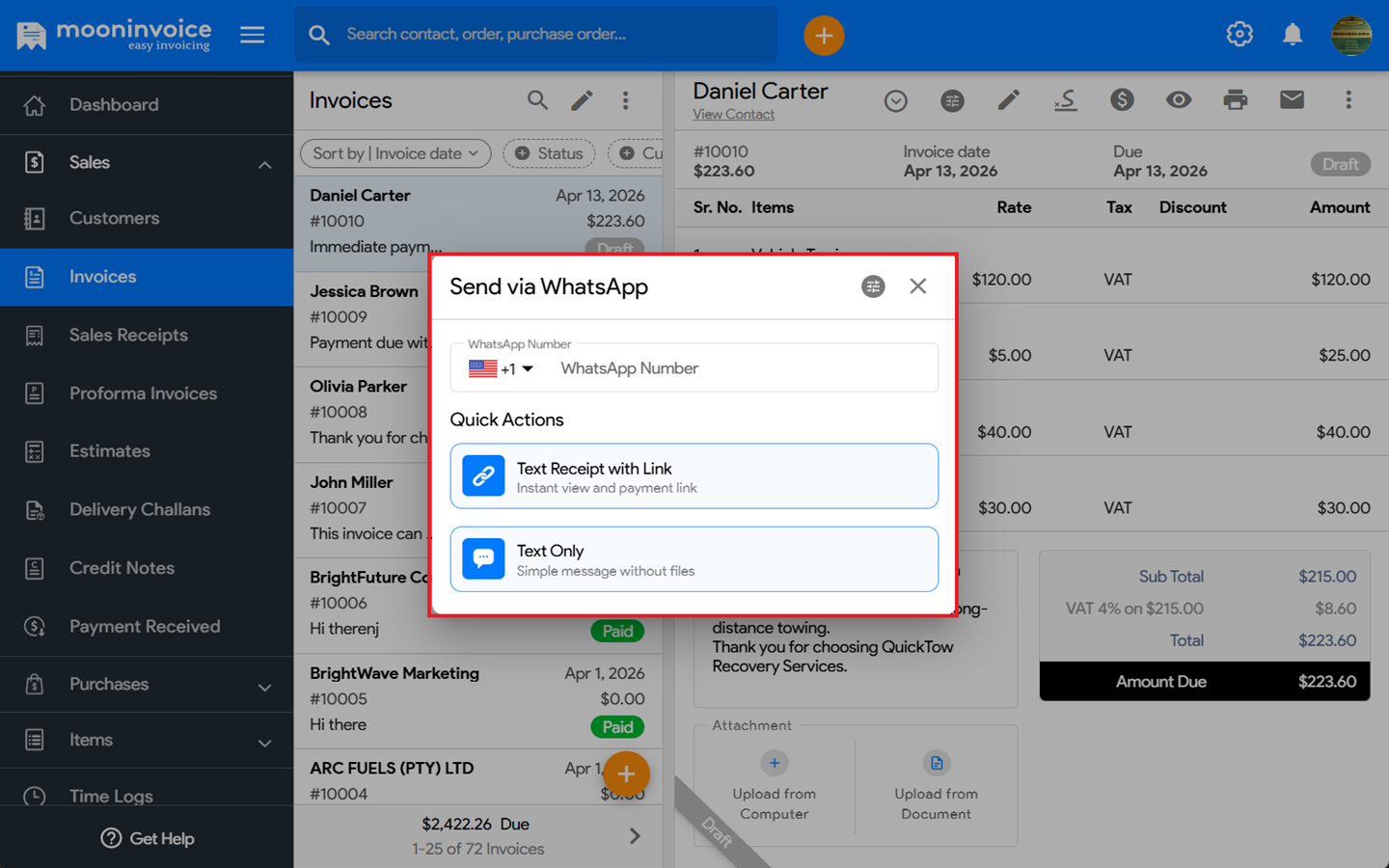
Task: Open the notifications bell
Action: pyautogui.click(x=1293, y=35)
